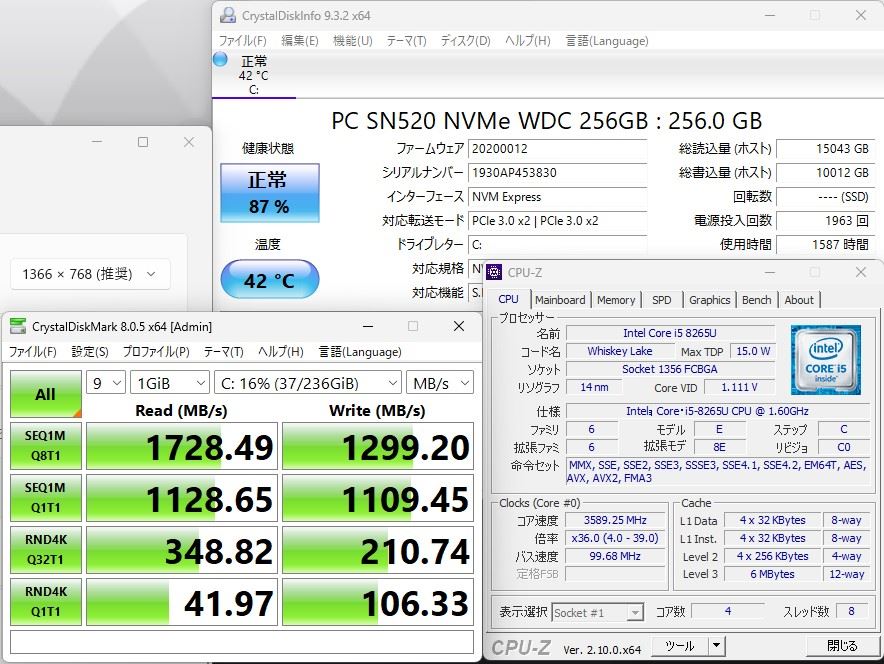Open ディスク(D) menu in CrystalDiskInfo
This screenshot has height=664, width=884.
click(465, 41)
